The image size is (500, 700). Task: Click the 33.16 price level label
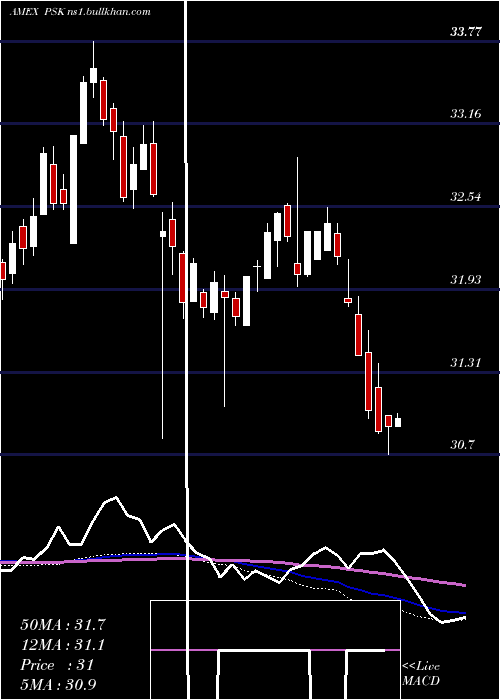466,114
